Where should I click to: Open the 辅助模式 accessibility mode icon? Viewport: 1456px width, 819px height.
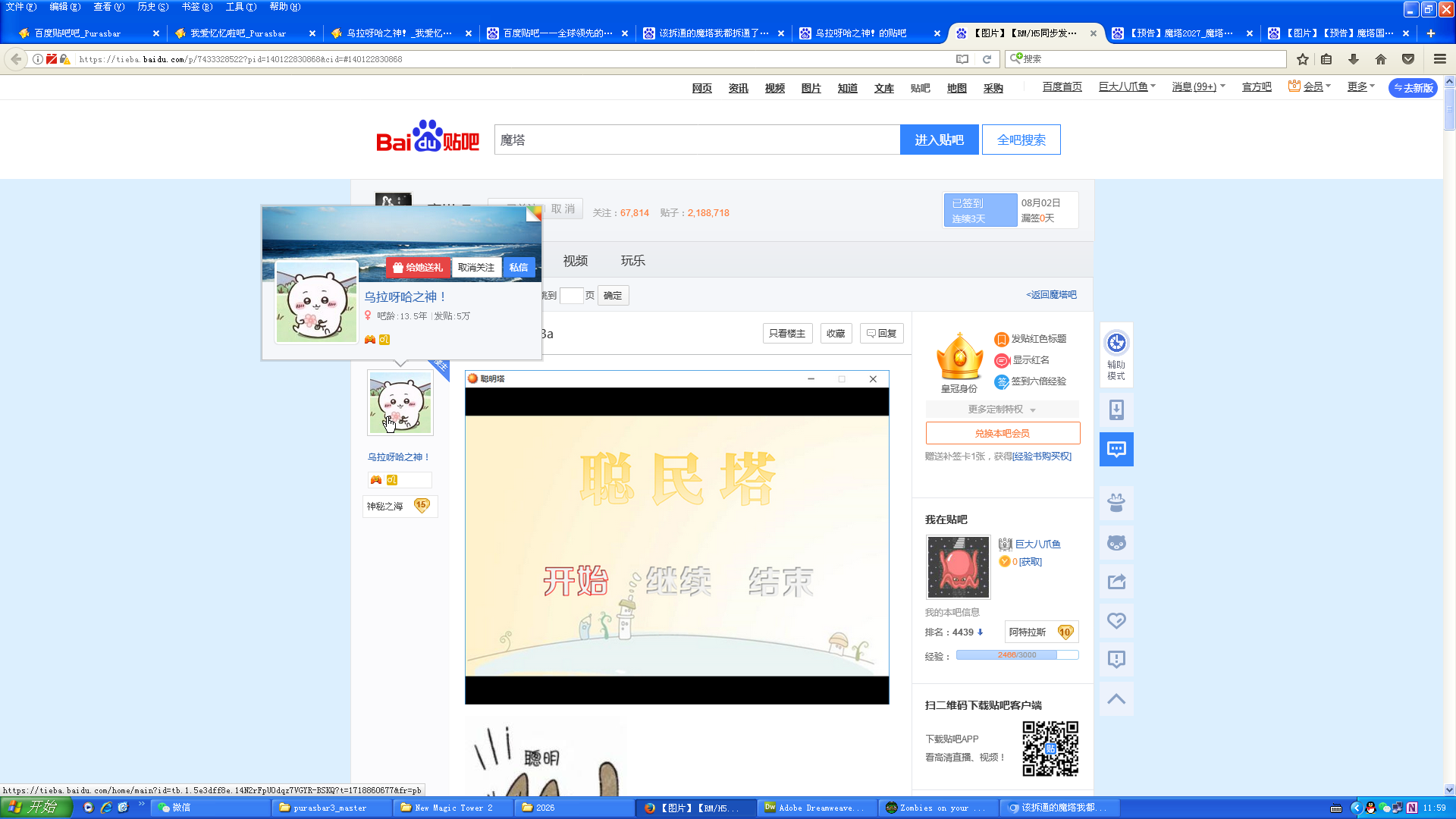click(x=1116, y=355)
